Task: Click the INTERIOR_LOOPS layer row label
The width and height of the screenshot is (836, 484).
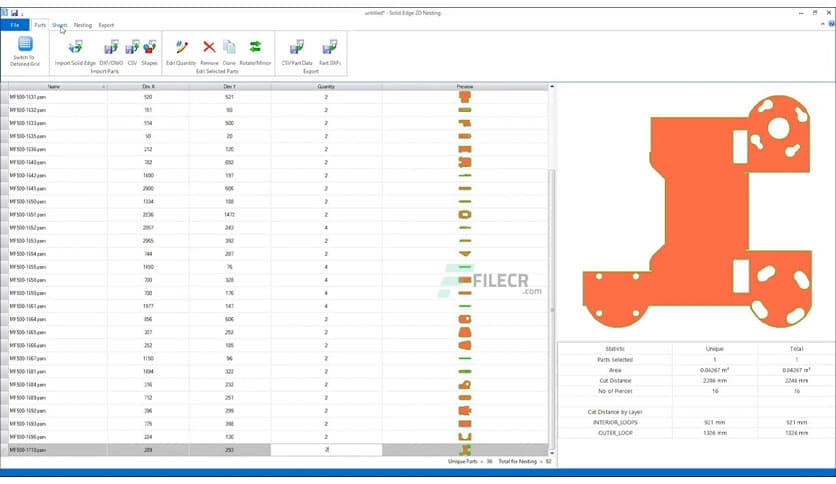Action: coord(615,422)
